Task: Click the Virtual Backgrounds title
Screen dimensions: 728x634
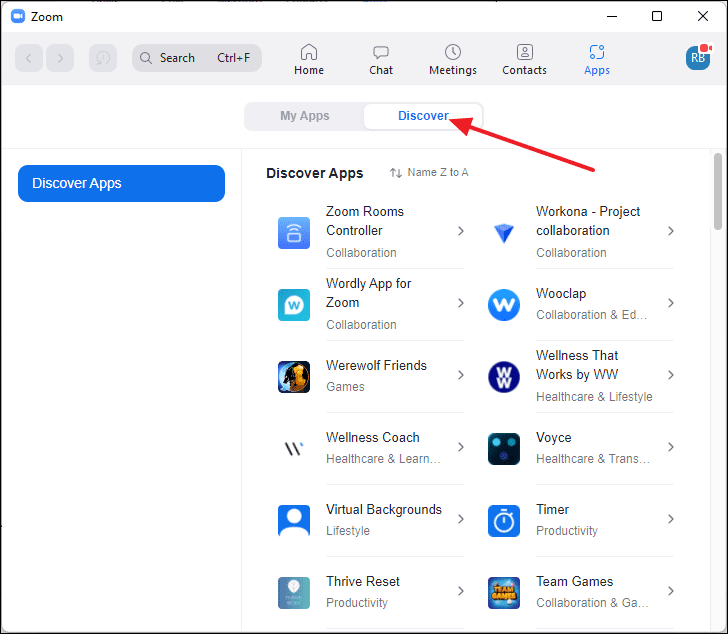Action: (x=384, y=510)
